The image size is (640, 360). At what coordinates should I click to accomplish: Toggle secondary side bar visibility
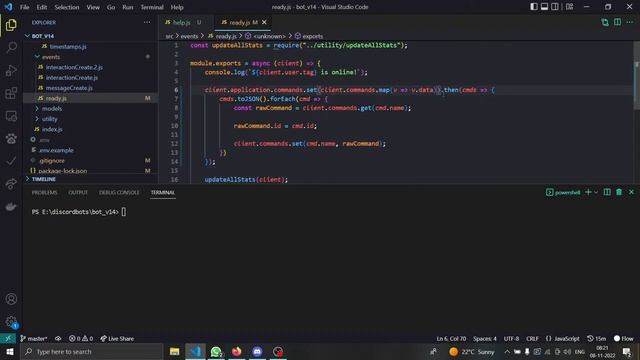tap(555, 7)
